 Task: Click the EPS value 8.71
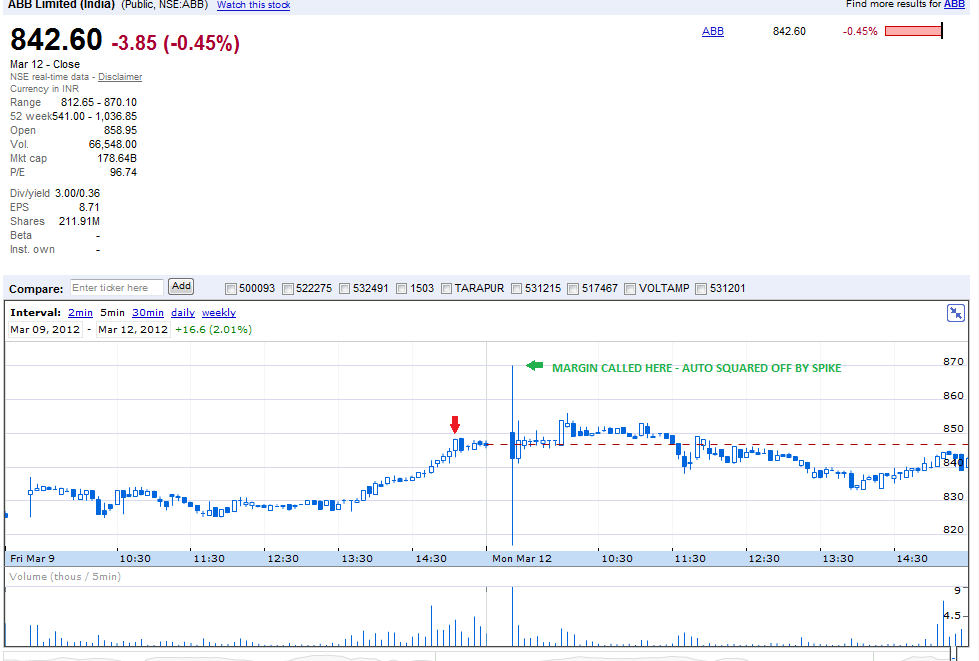pyautogui.click(x=89, y=207)
